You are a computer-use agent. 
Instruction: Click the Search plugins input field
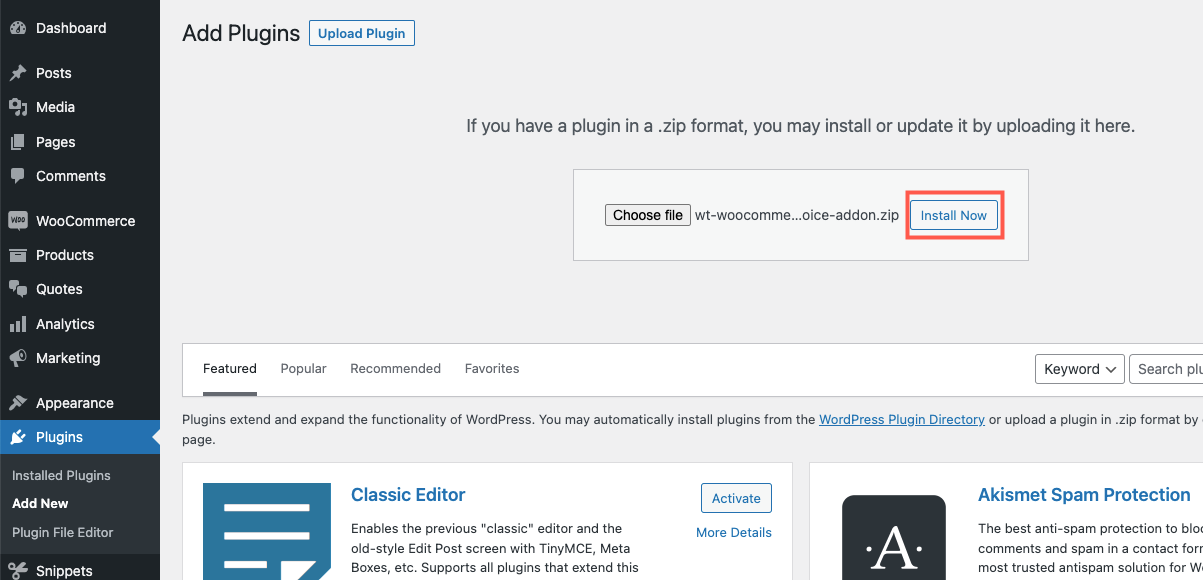[x=1167, y=369]
